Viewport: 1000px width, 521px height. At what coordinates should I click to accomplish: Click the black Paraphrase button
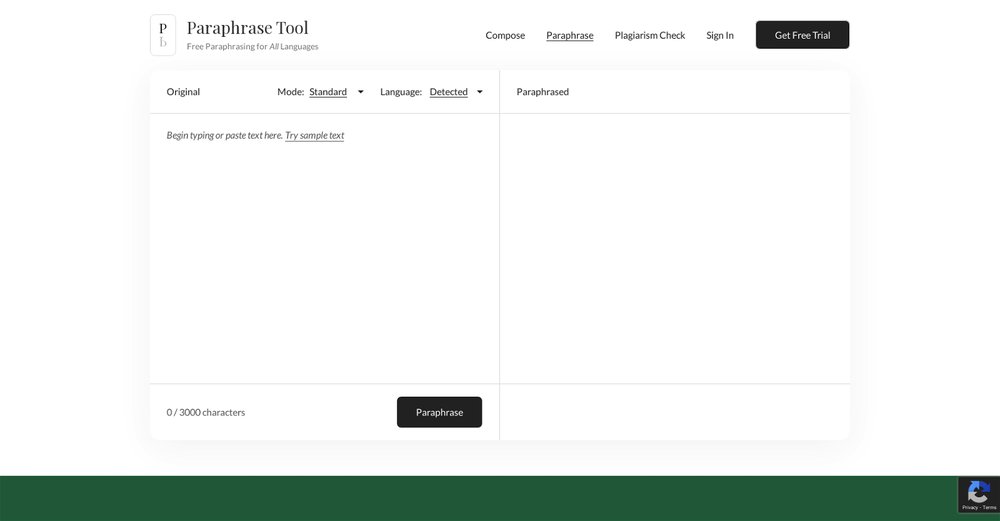(439, 412)
